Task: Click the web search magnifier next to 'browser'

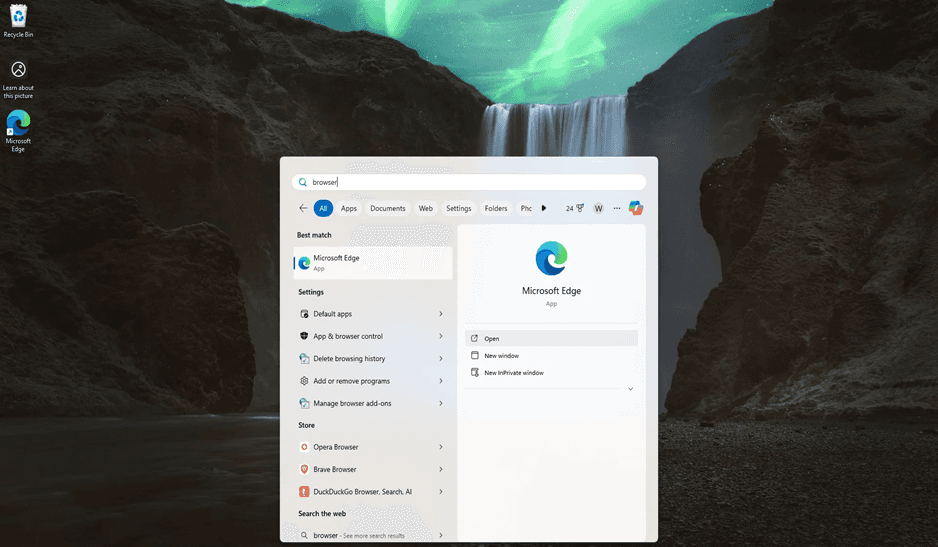Action: click(304, 535)
